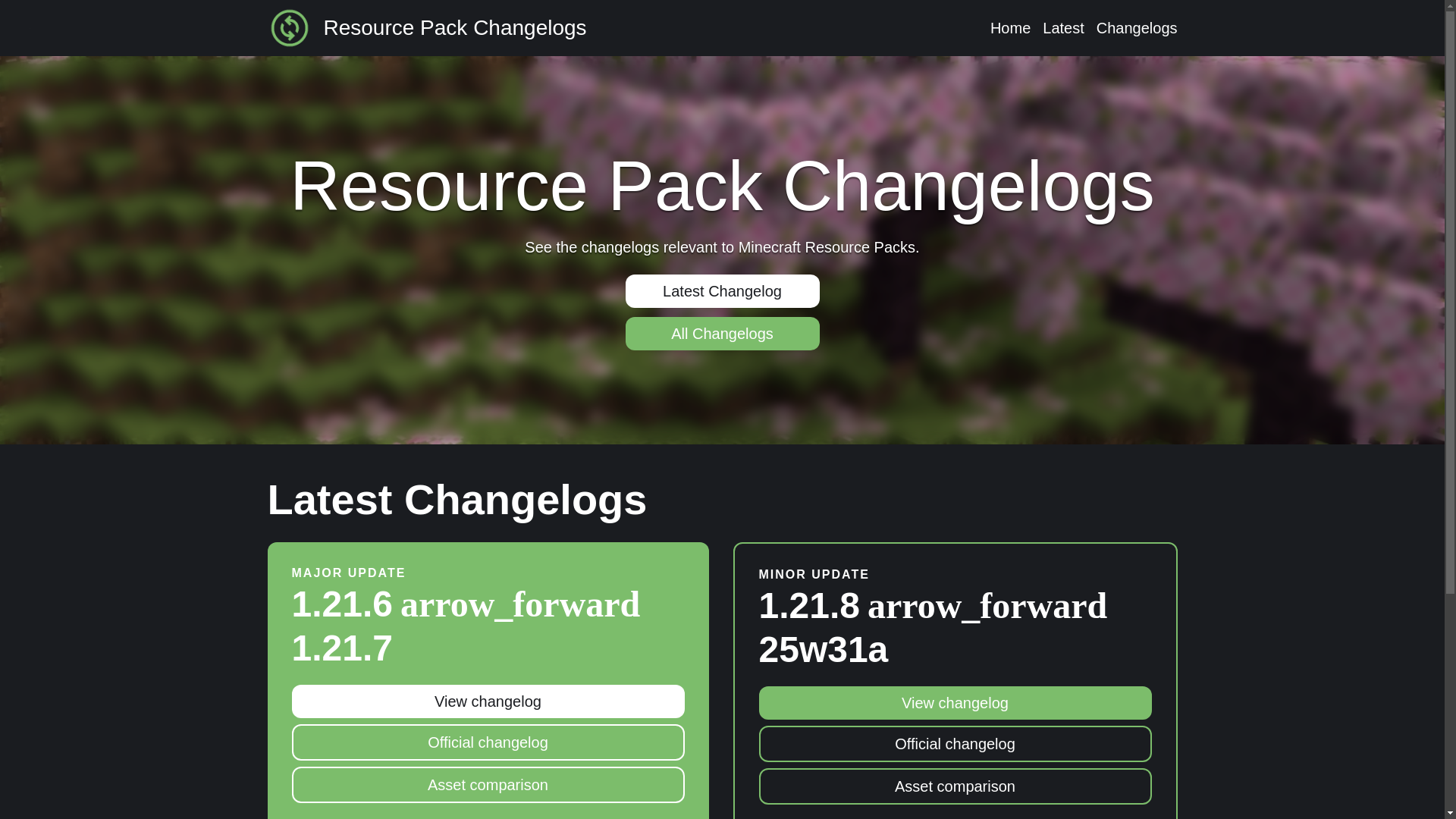Open Asset comparison for 25w31a minor update

point(955,786)
